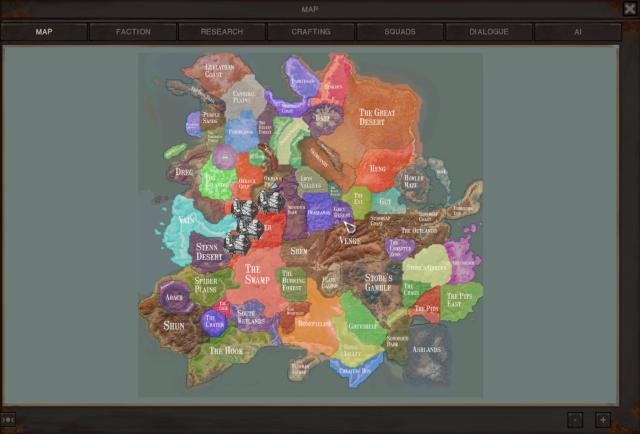This screenshot has height=434, width=640.
Task: Click the Greyshelf region label
Action: [x=362, y=326]
